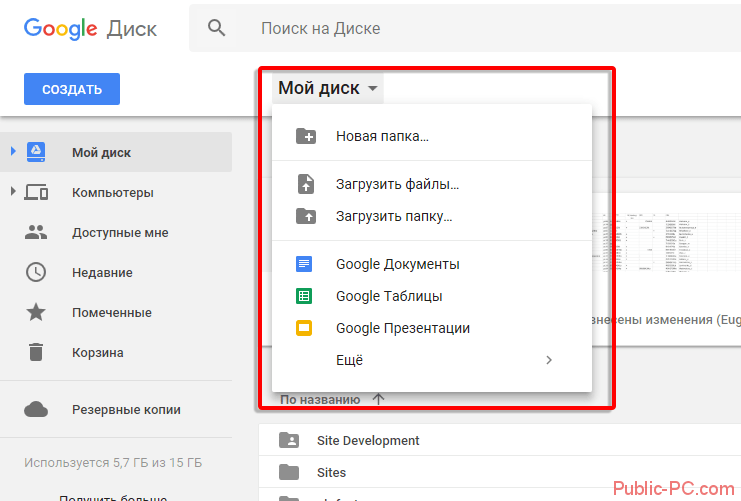
Task: Select the Site Development folder row
Action: (500, 440)
